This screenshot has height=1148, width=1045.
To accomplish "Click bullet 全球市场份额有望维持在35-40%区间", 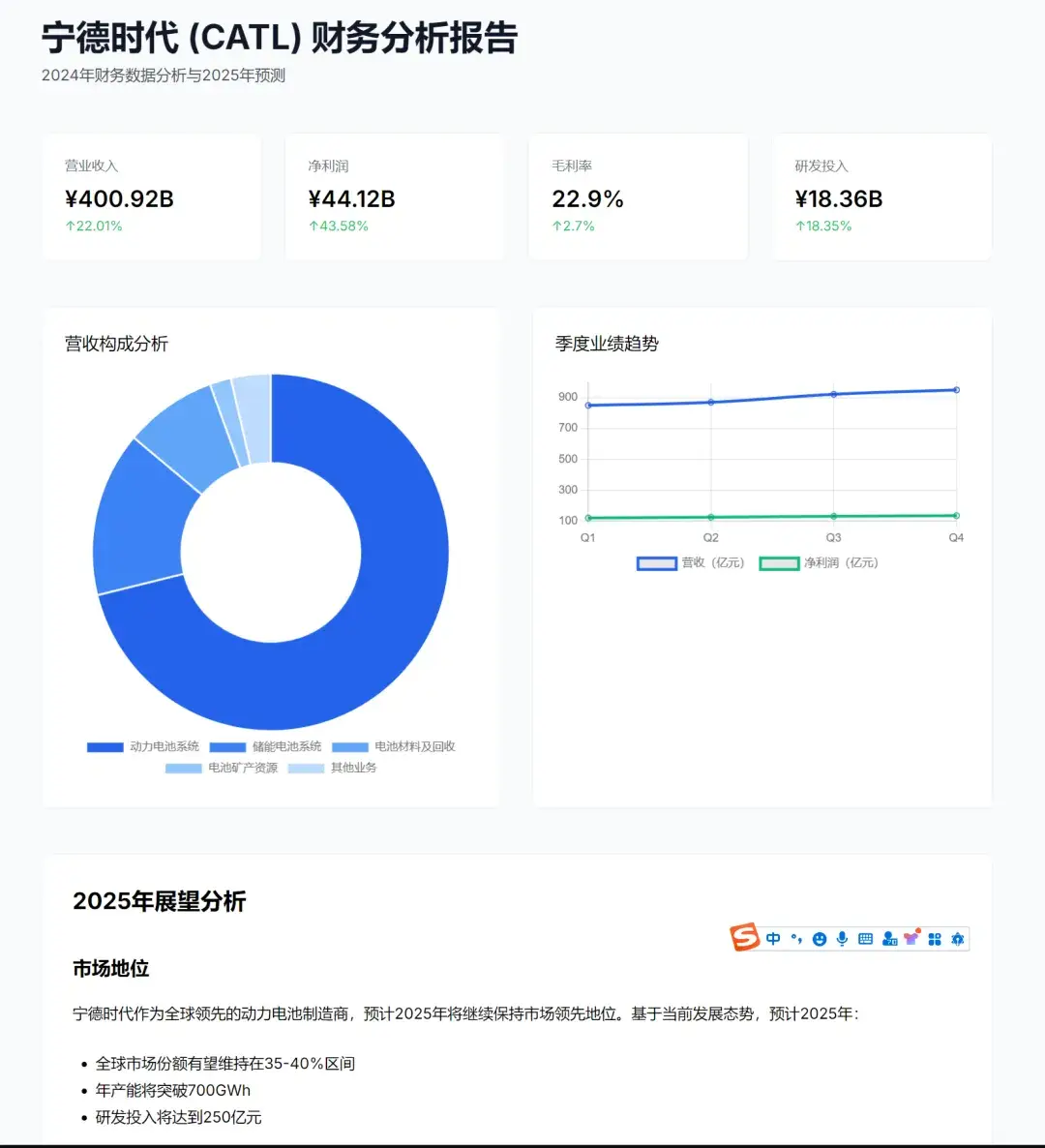I will coord(225,1063).
